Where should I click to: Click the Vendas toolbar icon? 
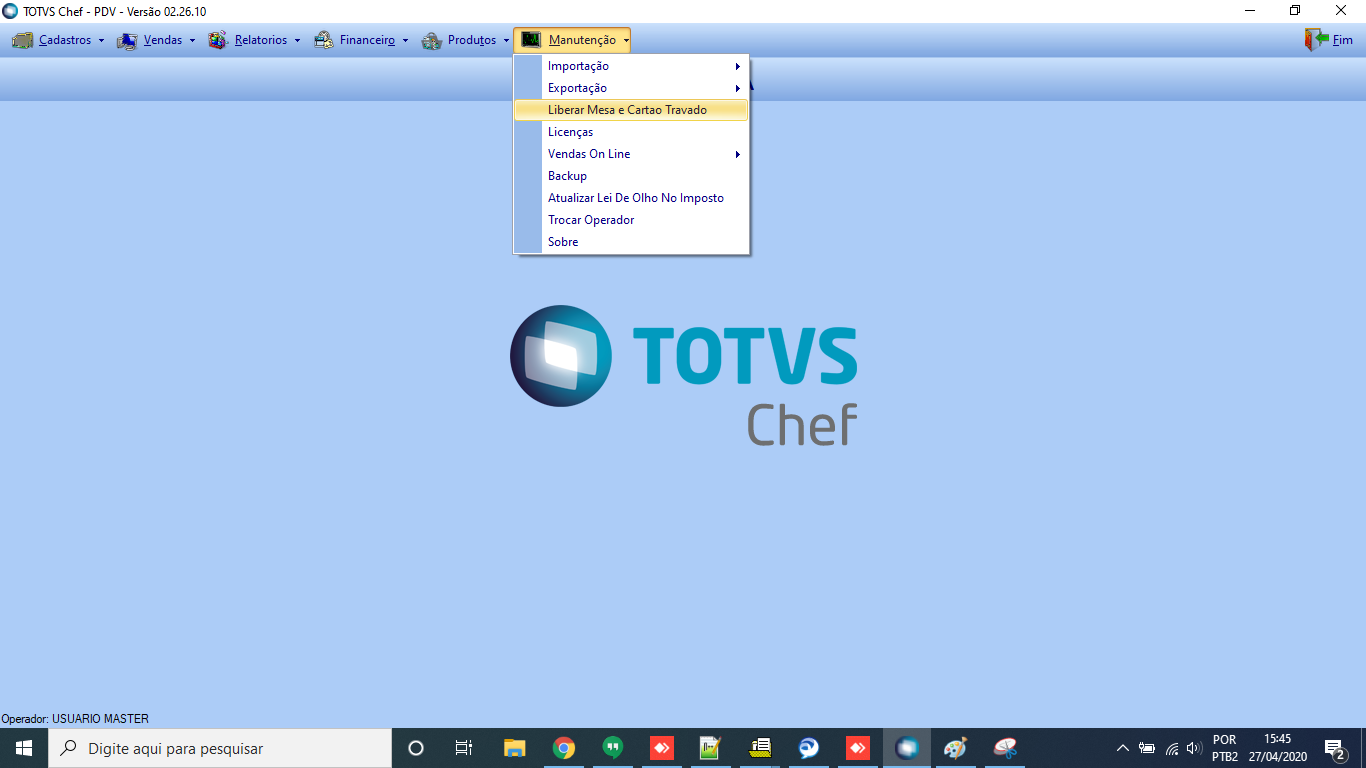[x=127, y=41]
